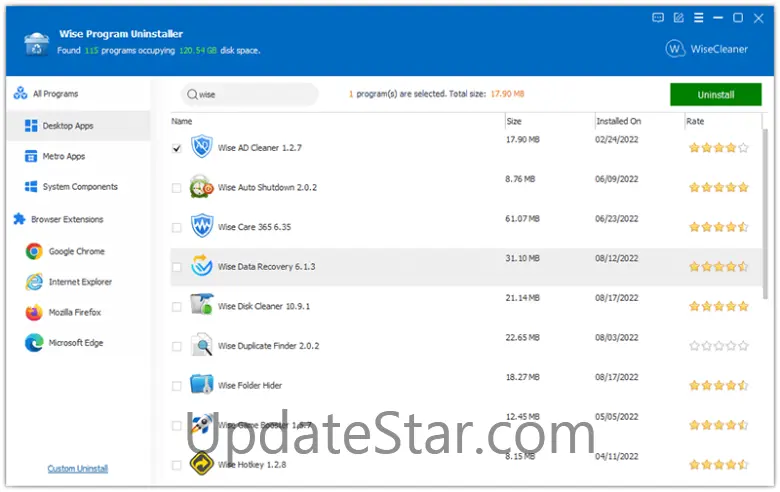Click the Wise AD Cleaner shield icon
The image size is (780, 492).
click(201, 147)
